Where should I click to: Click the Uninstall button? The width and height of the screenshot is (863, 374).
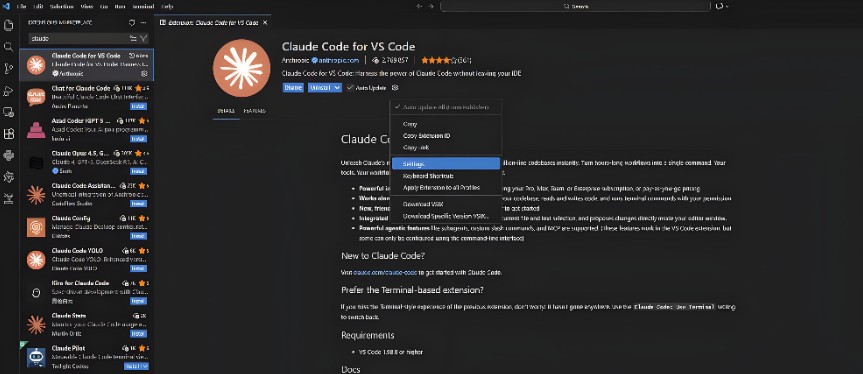tap(320, 88)
